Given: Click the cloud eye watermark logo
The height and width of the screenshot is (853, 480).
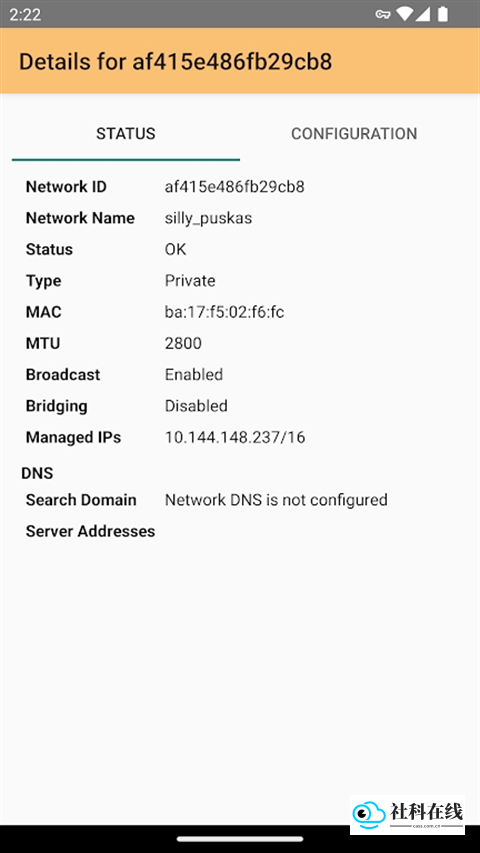Looking at the screenshot, I should [369, 814].
